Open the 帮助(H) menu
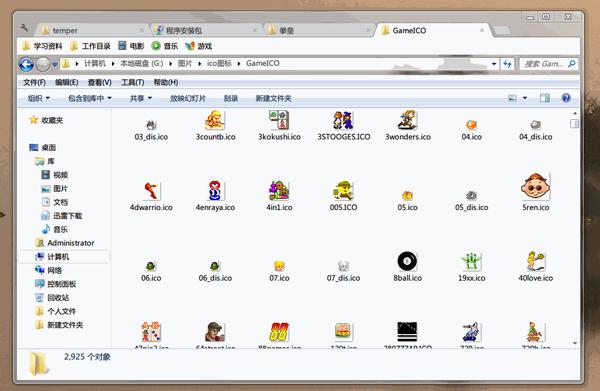 pos(166,82)
